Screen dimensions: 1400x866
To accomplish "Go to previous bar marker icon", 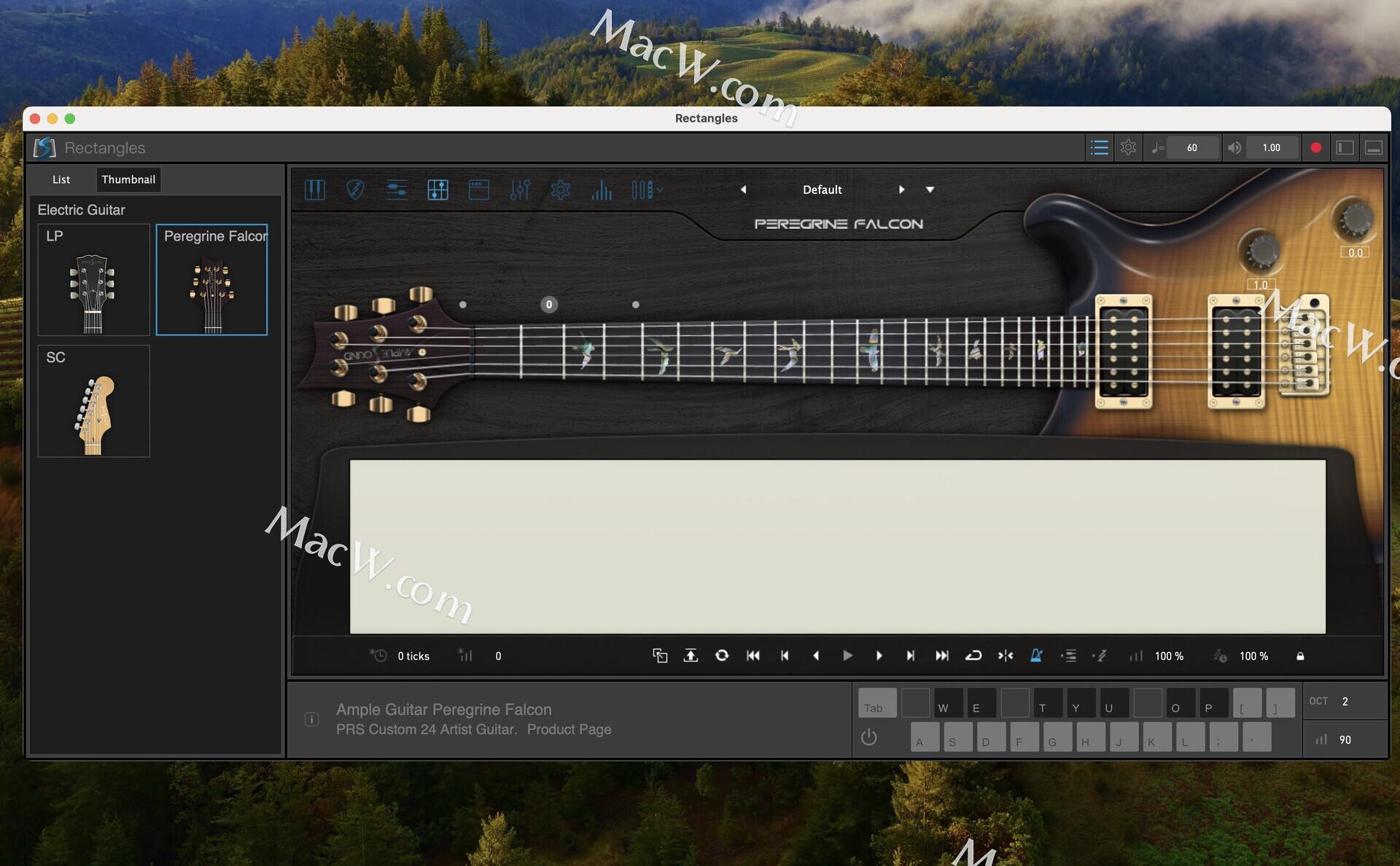I will 785,656.
